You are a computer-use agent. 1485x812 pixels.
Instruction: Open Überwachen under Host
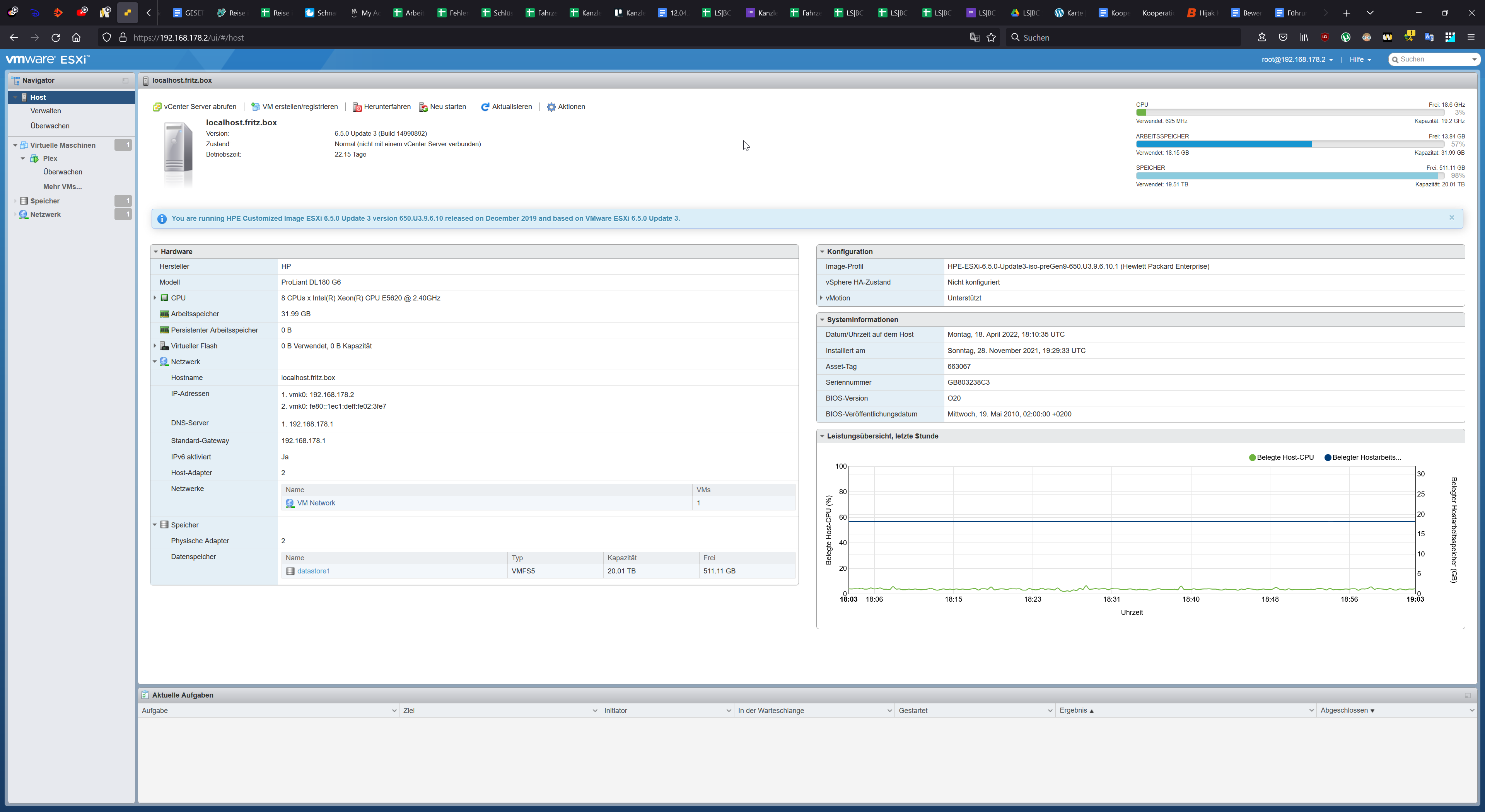click(x=49, y=126)
